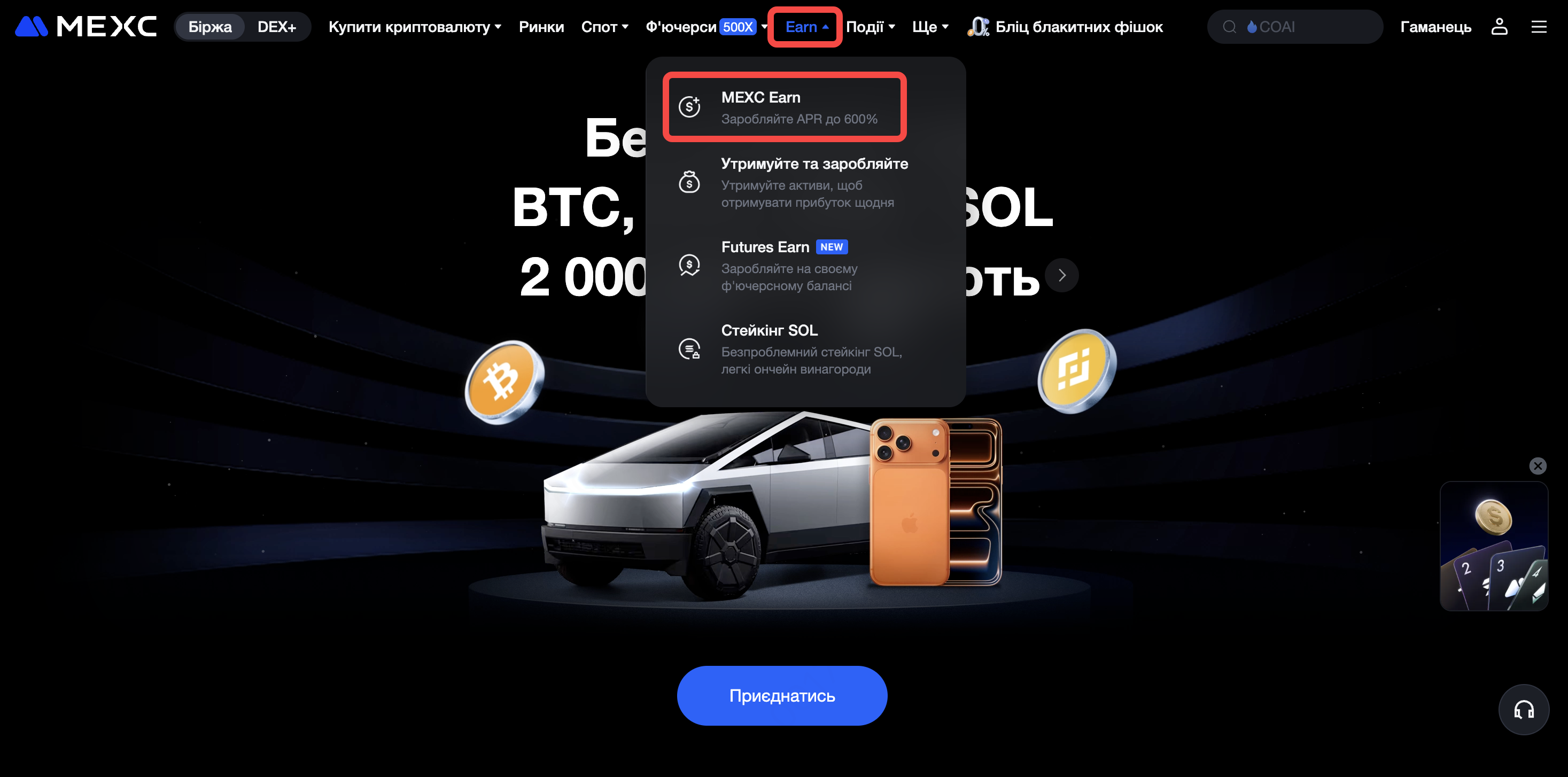Expand the Купити криптовалюту dropdown
This screenshot has height=777, width=1568.
tap(415, 27)
